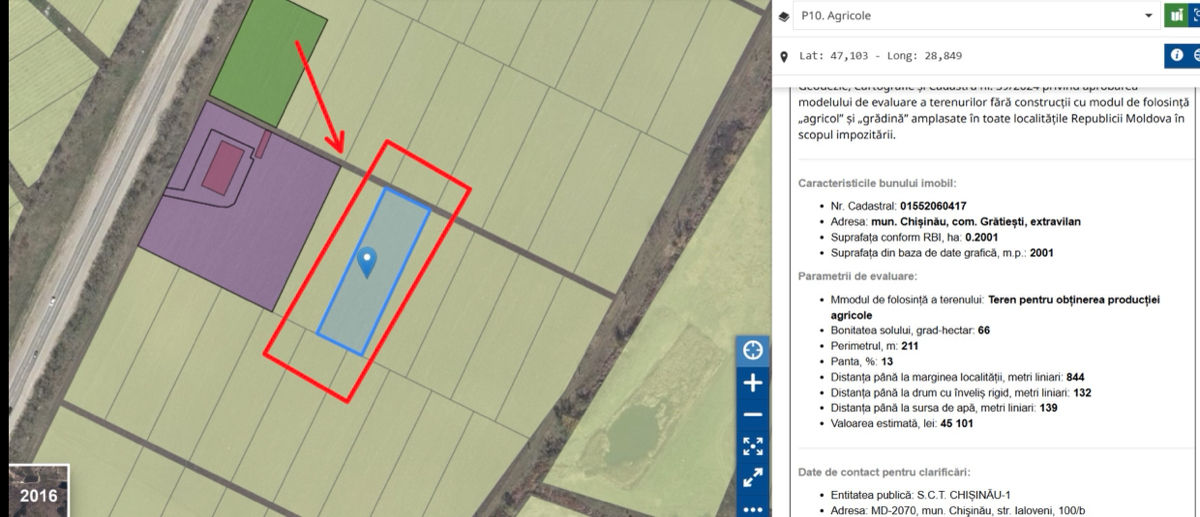Click the layers stack icon

tap(783, 17)
